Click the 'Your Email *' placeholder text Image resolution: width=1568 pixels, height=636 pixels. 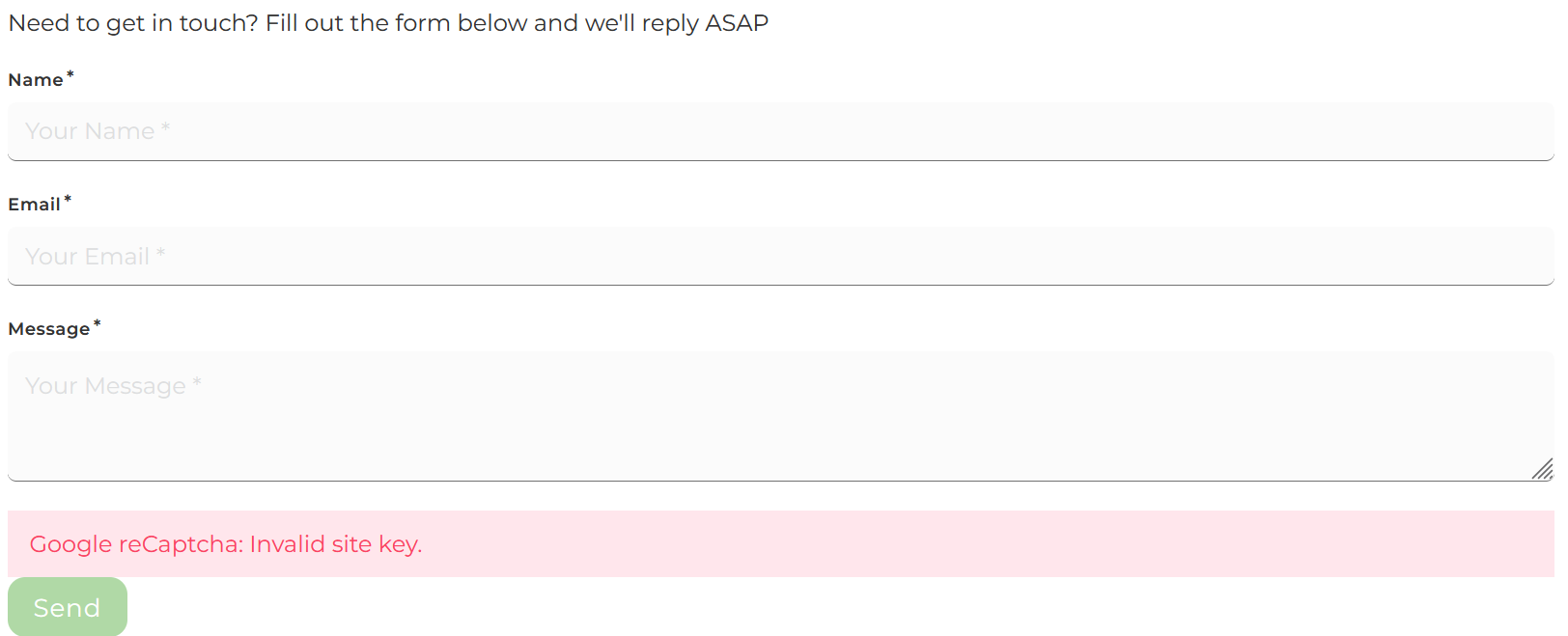click(x=96, y=257)
